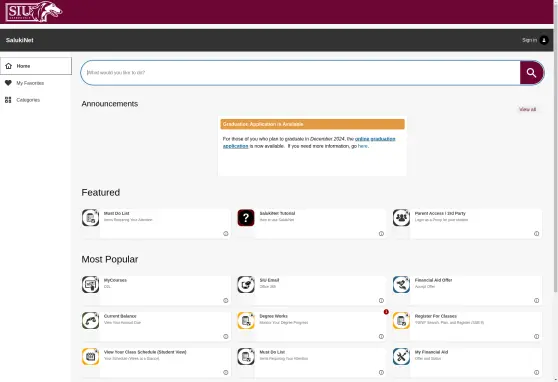Viewport: 558px width, 382px height.
Task: Click the Current Balance card title
Action: pos(120,316)
